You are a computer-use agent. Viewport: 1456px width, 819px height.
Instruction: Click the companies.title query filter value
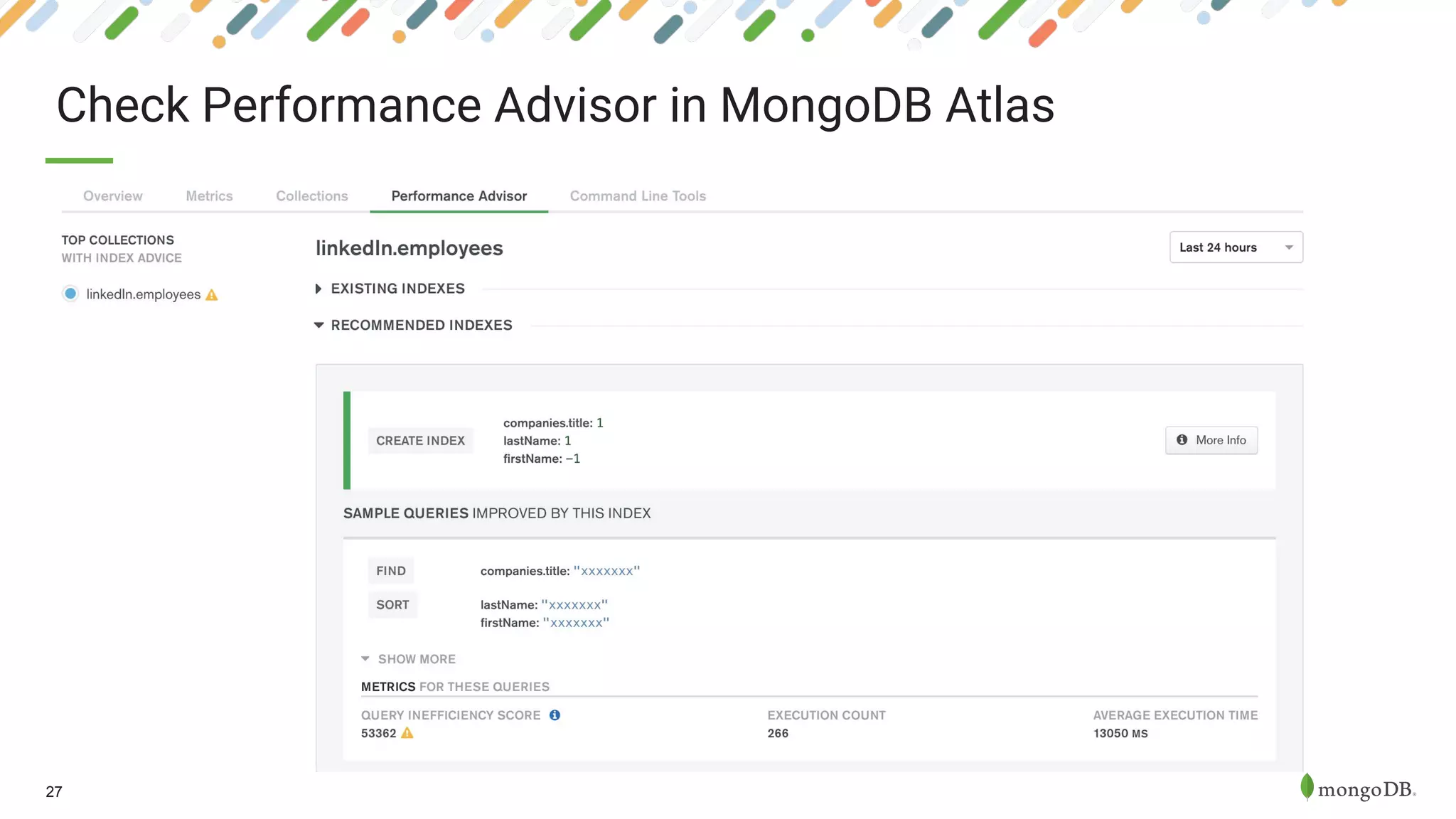pyautogui.click(x=606, y=571)
